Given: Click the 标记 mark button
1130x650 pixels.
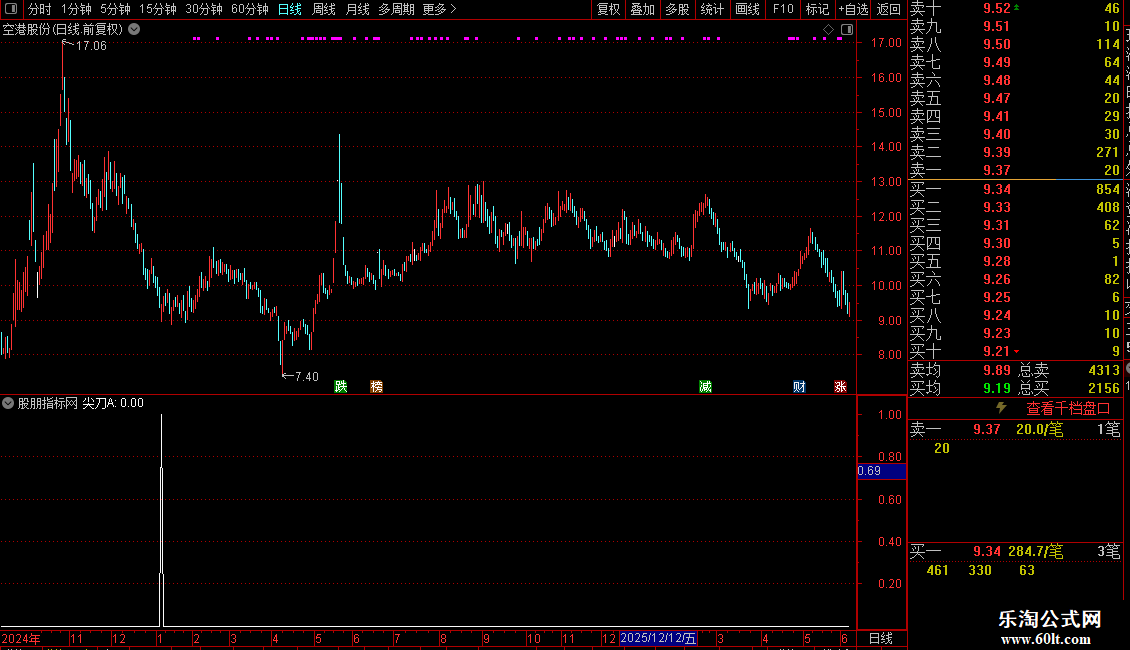Looking at the screenshot, I should [x=817, y=9].
